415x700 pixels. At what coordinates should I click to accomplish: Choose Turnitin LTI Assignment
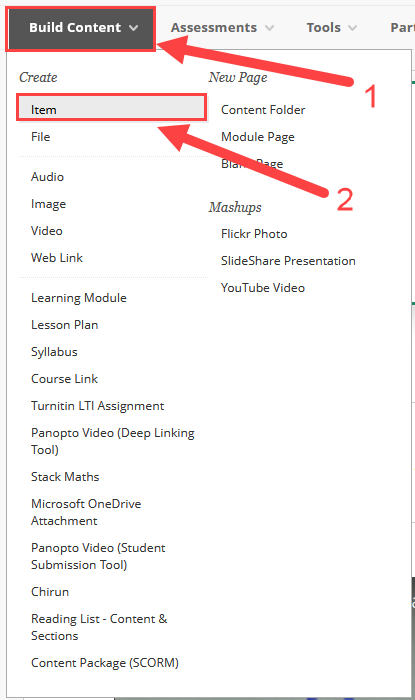tap(97, 406)
